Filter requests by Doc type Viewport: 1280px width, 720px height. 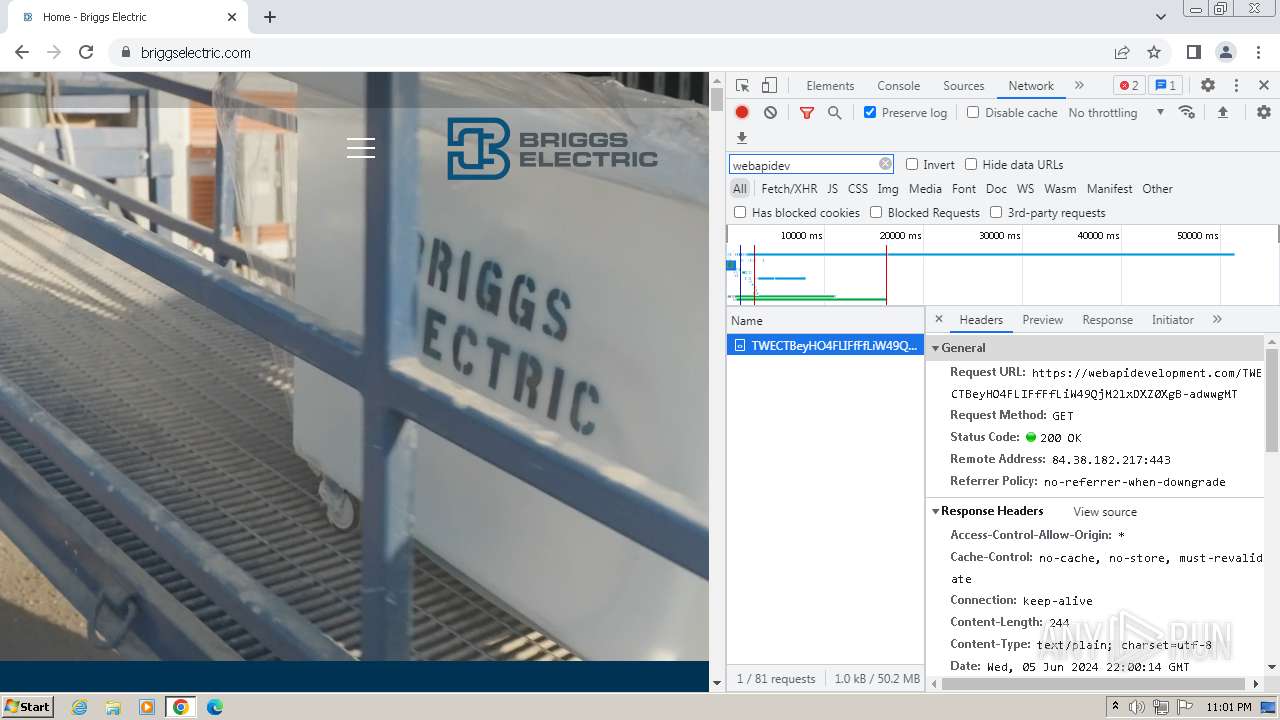[x=996, y=188]
